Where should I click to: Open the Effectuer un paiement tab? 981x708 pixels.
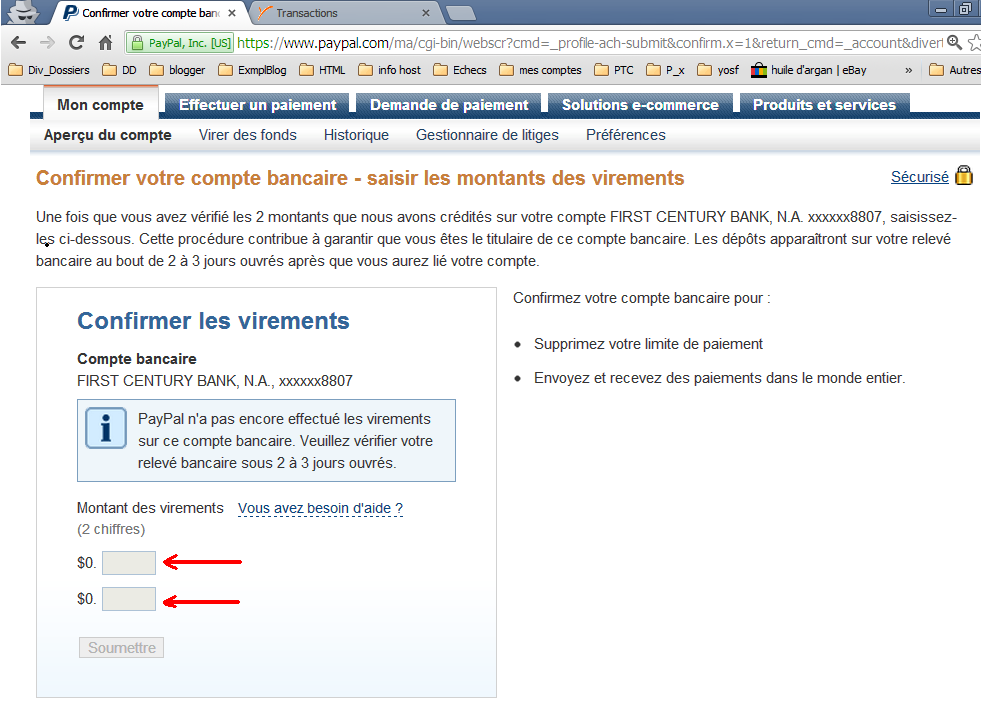(258, 104)
